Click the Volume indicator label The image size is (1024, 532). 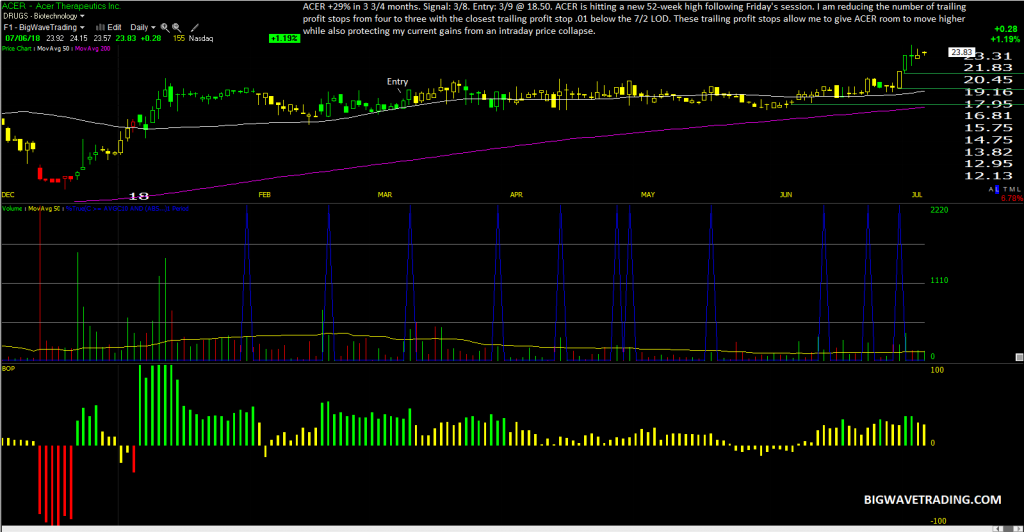click(12, 209)
